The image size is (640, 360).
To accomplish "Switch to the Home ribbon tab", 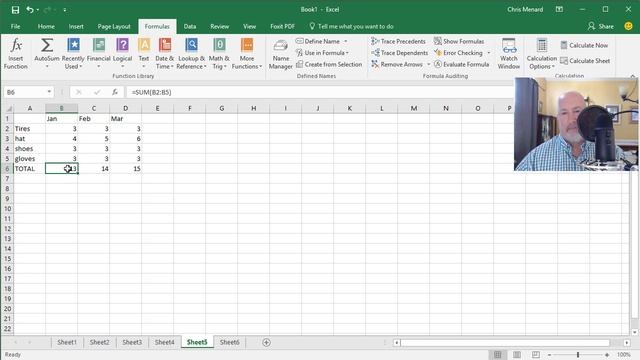I will 46,26.
